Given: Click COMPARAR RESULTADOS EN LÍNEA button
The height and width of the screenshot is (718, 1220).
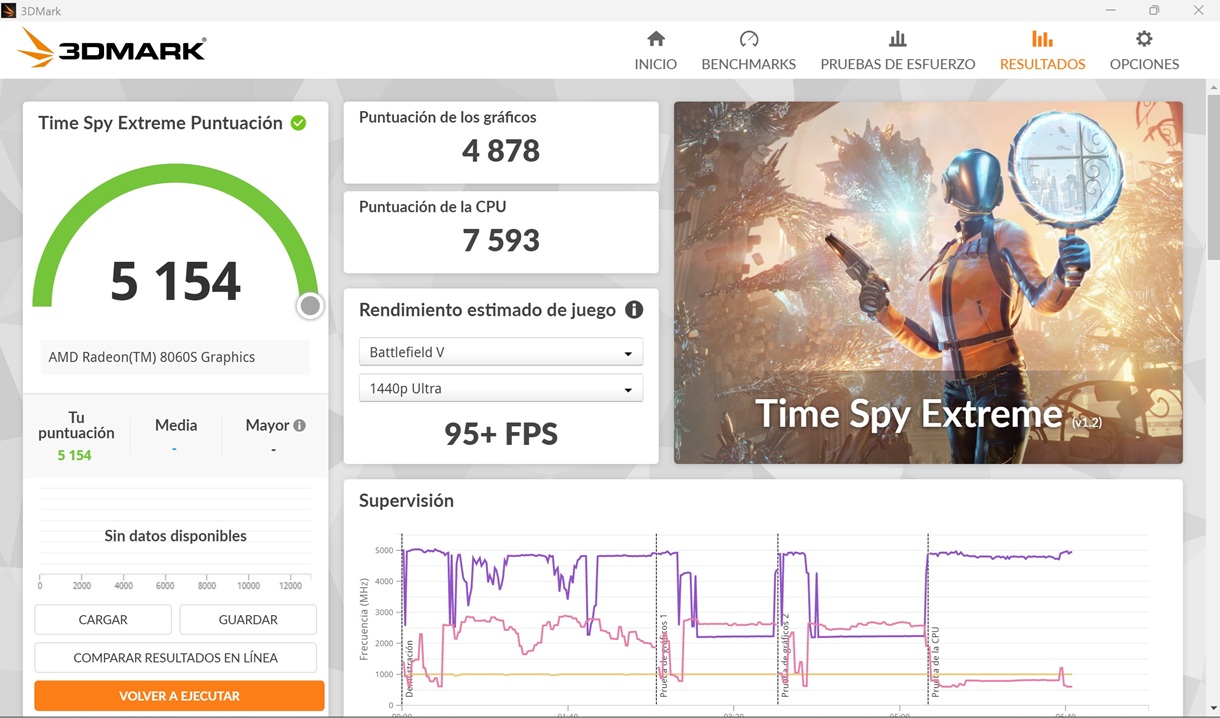Looking at the screenshot, I should [176, 658].
